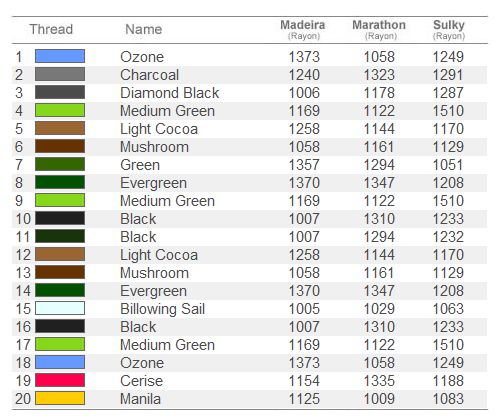Select the Charcoal gray color swatch
The width and height of the screenshot is (500, 420).
coord(60,74)
